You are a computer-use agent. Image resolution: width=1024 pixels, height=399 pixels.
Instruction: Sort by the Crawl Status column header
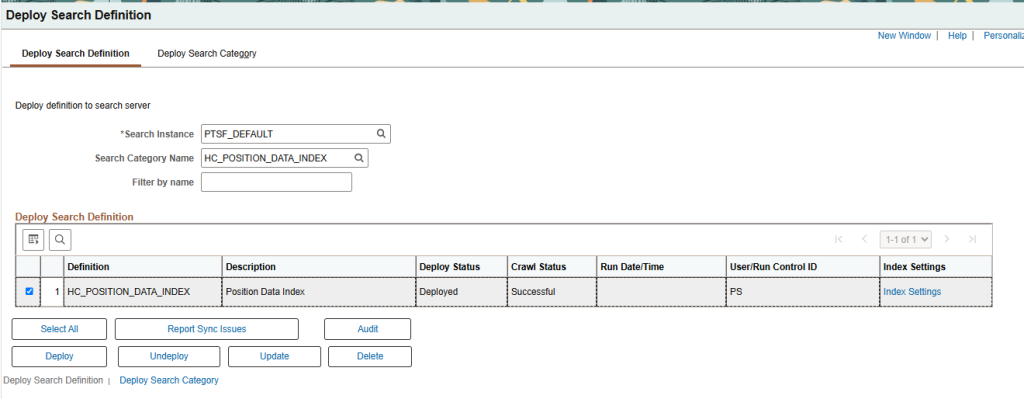click(539, 267)
